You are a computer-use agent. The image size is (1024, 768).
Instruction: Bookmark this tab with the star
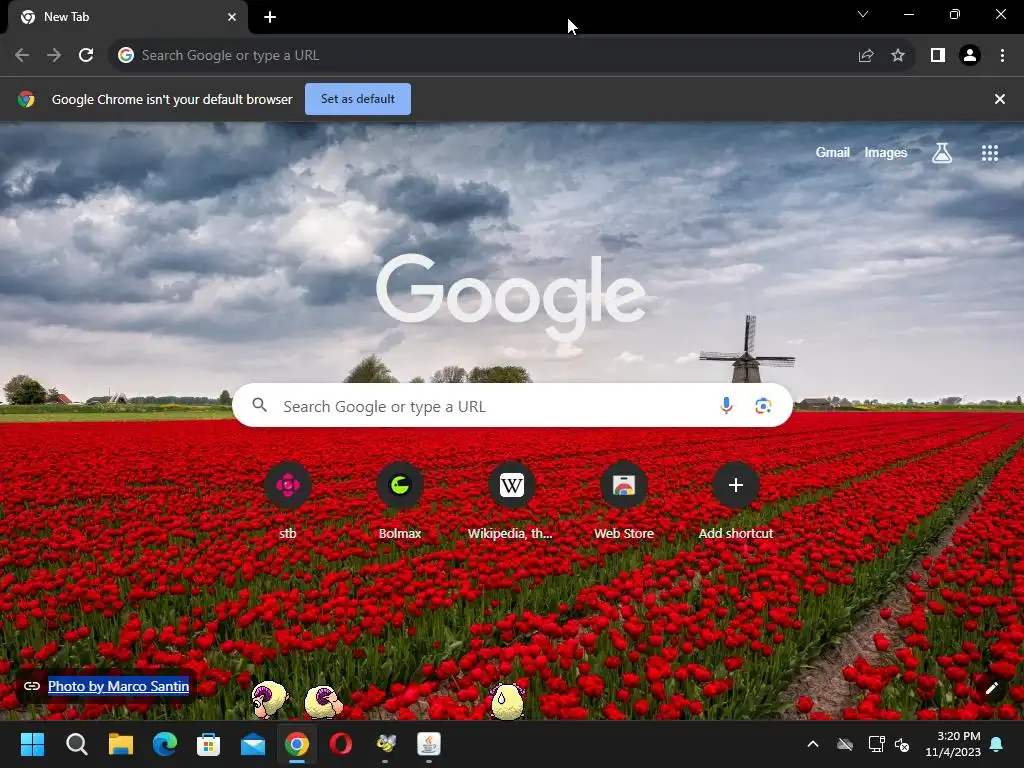(898, 56)
